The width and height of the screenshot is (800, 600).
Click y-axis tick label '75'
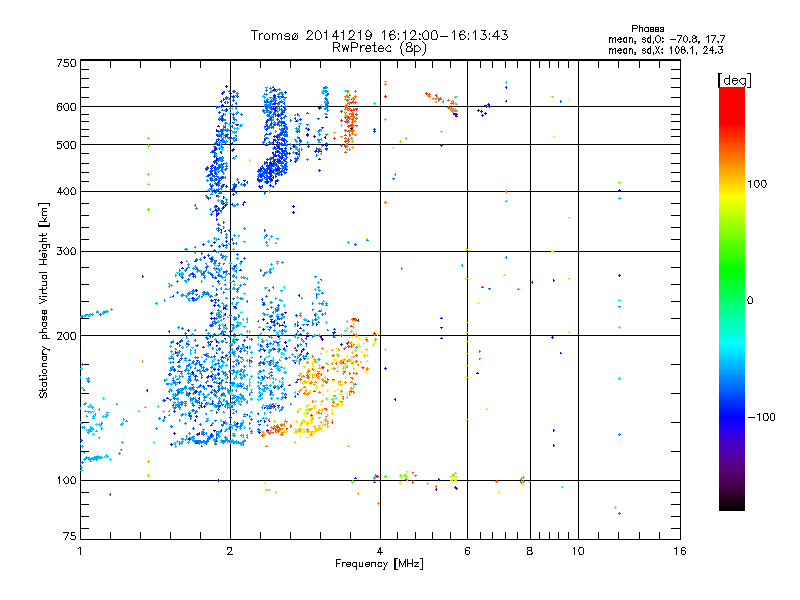point(70,536)
